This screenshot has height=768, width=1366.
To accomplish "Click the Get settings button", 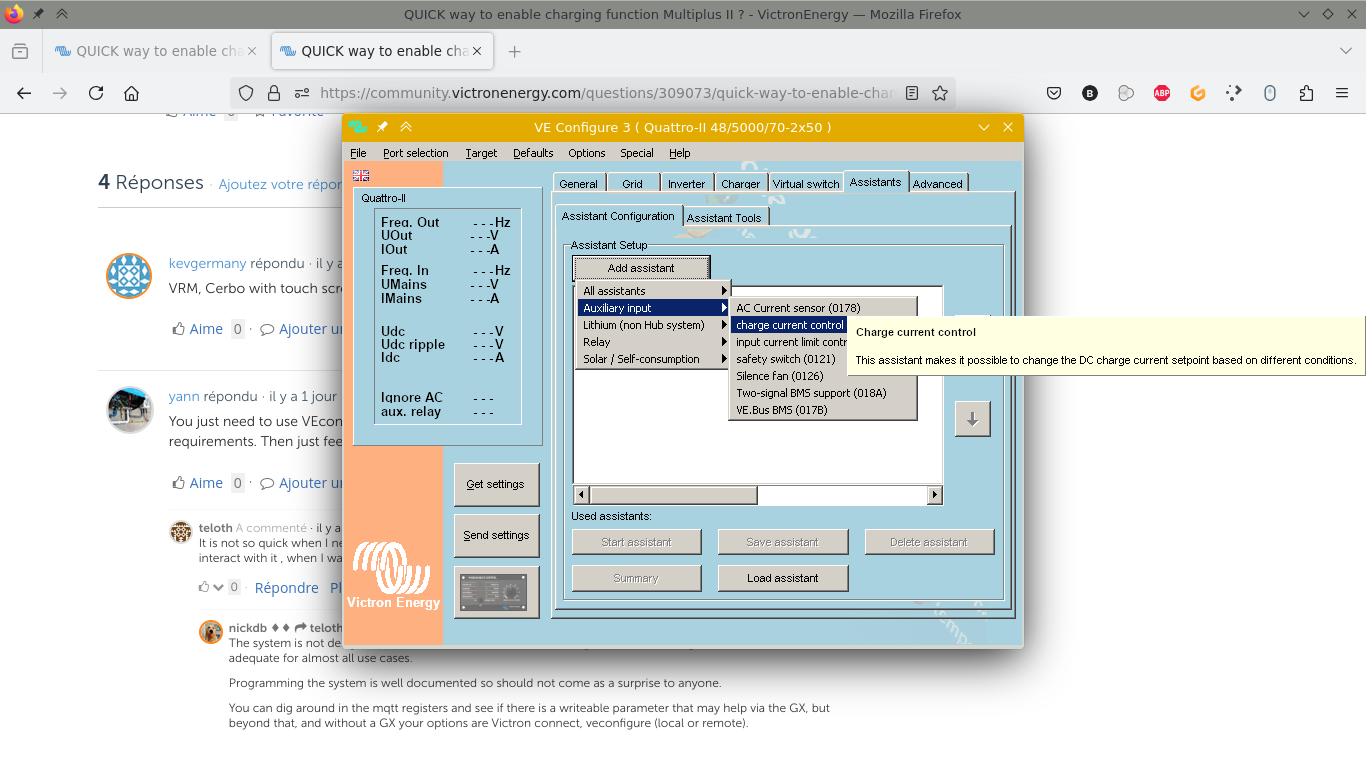I will 496,484.
